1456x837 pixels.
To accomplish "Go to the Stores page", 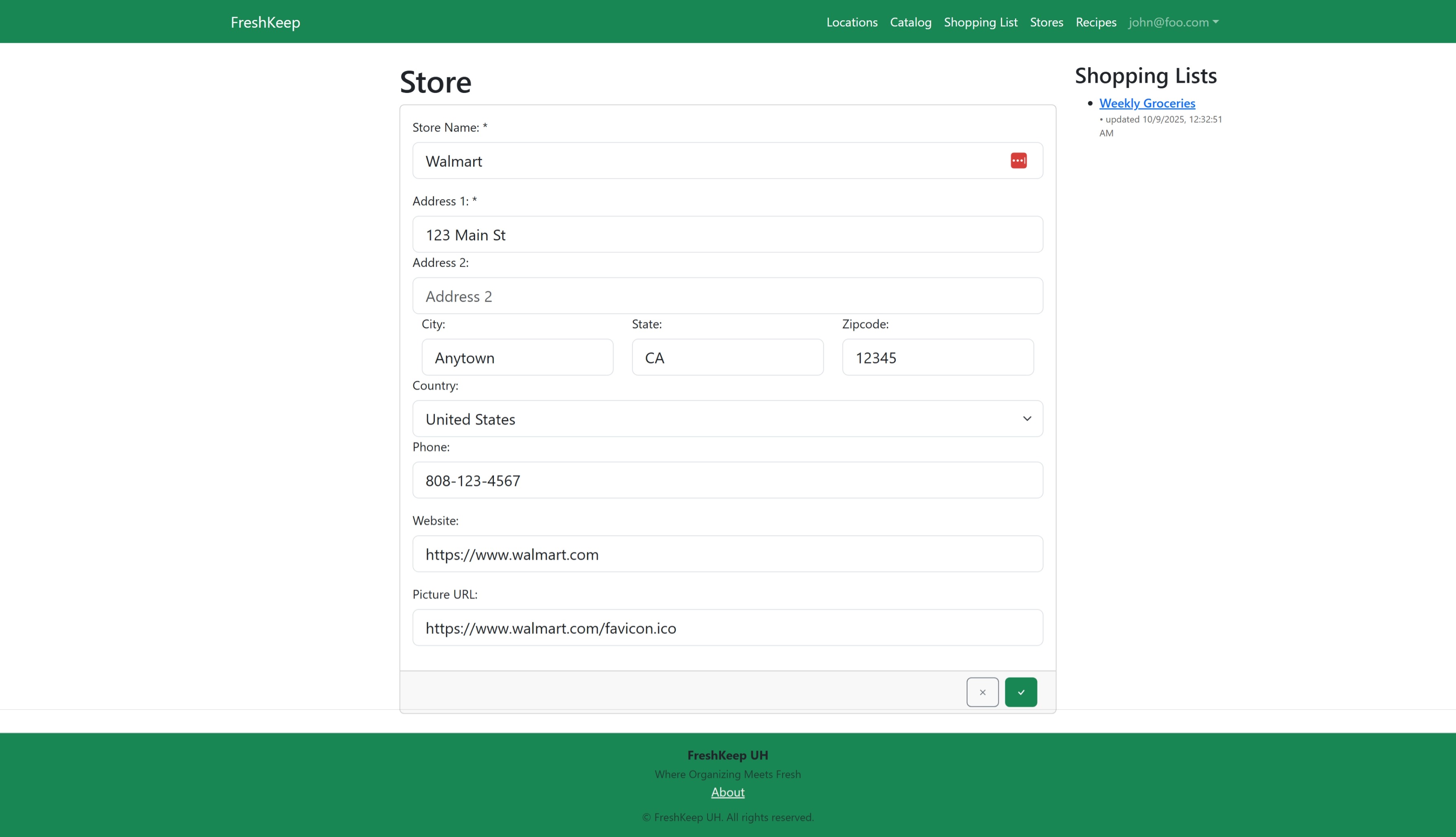I will (1046, 22).
